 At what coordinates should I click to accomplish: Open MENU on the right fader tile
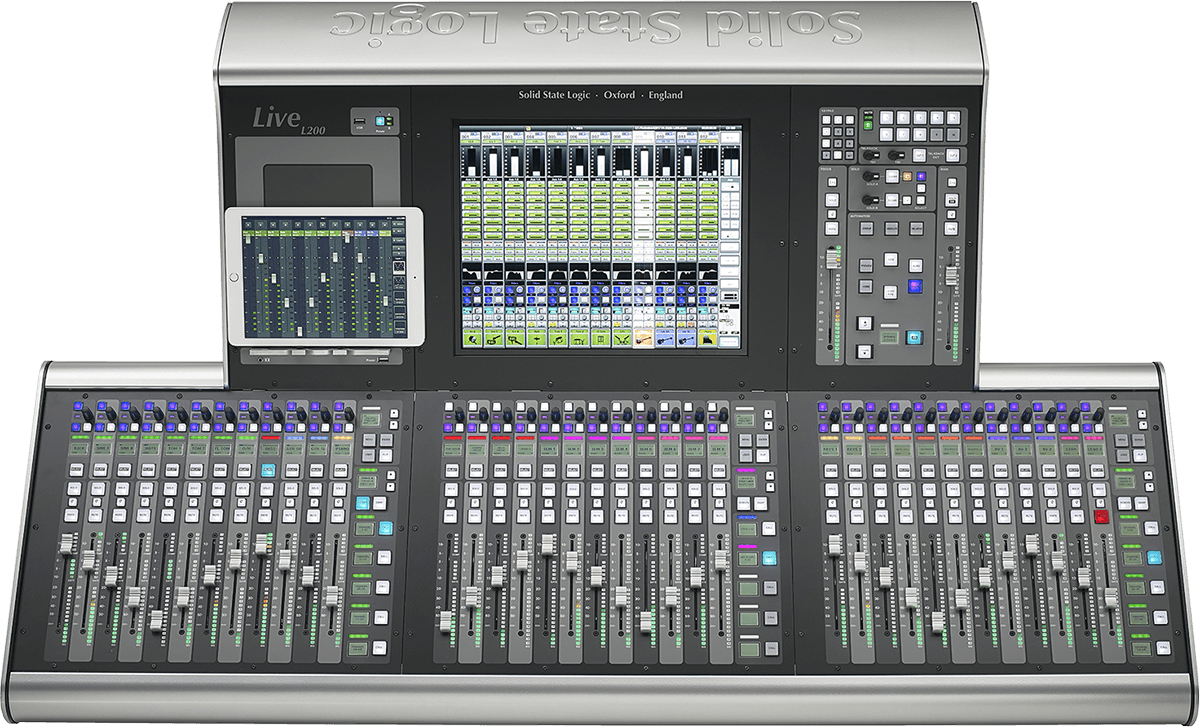(x=1121, y=439)
